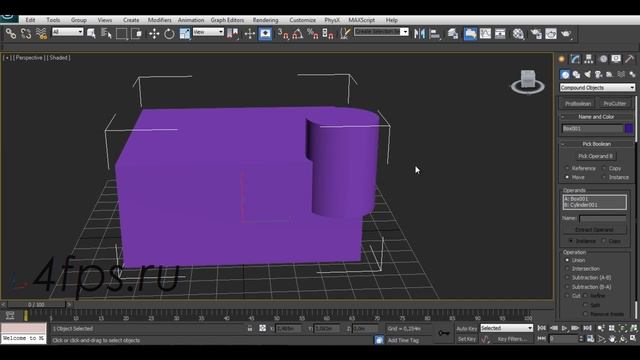Open the selection filter dropdown showing All
The image size is (640, 360).
(68, 32)
